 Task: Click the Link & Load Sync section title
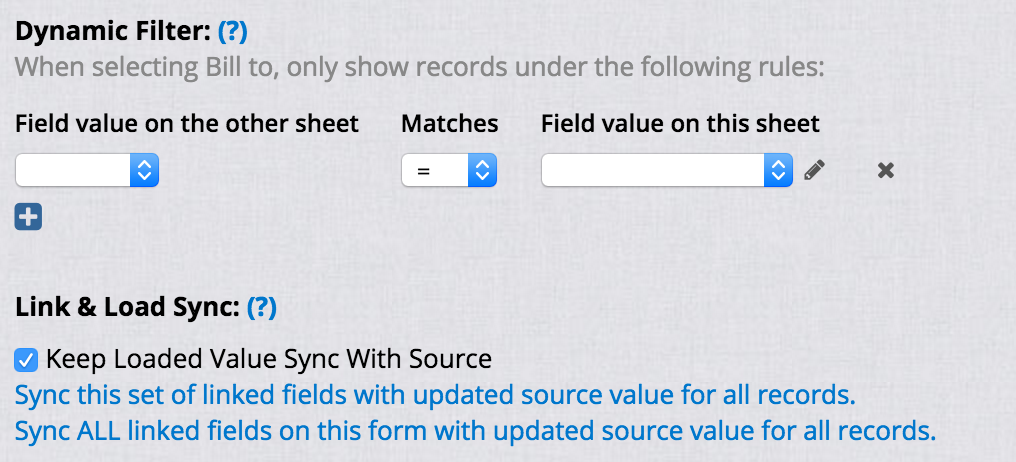tap(128, 308)
